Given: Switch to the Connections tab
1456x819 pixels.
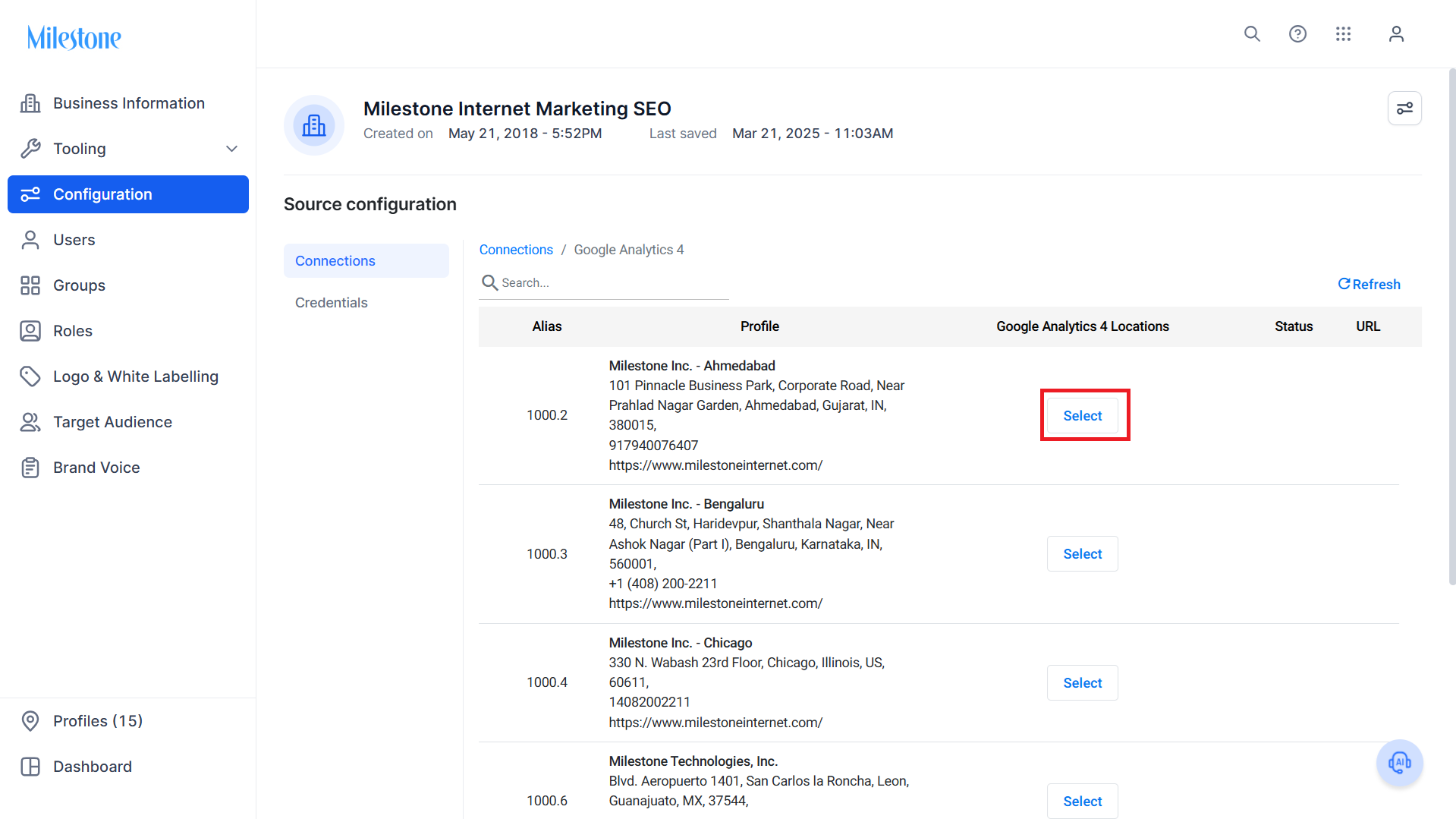Looking at the screenshot, I should click(366, 260).
